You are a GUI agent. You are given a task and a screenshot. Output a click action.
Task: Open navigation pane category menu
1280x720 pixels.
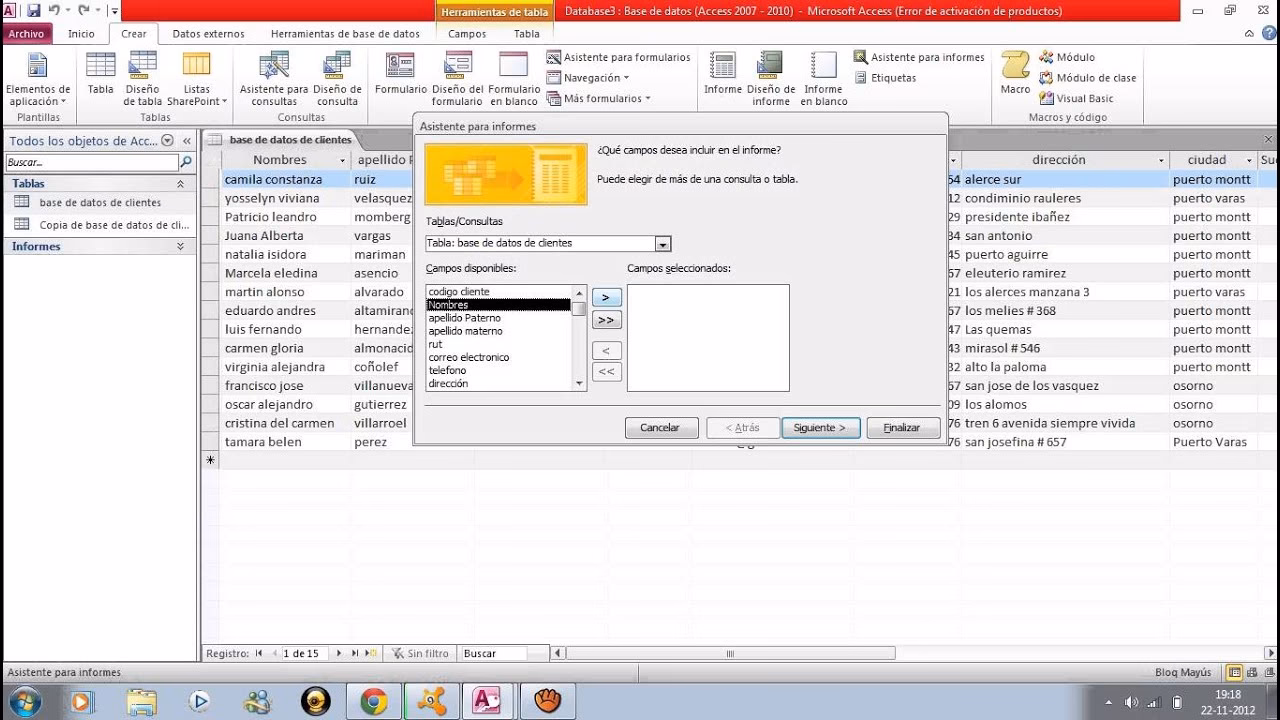pos(167,141)
